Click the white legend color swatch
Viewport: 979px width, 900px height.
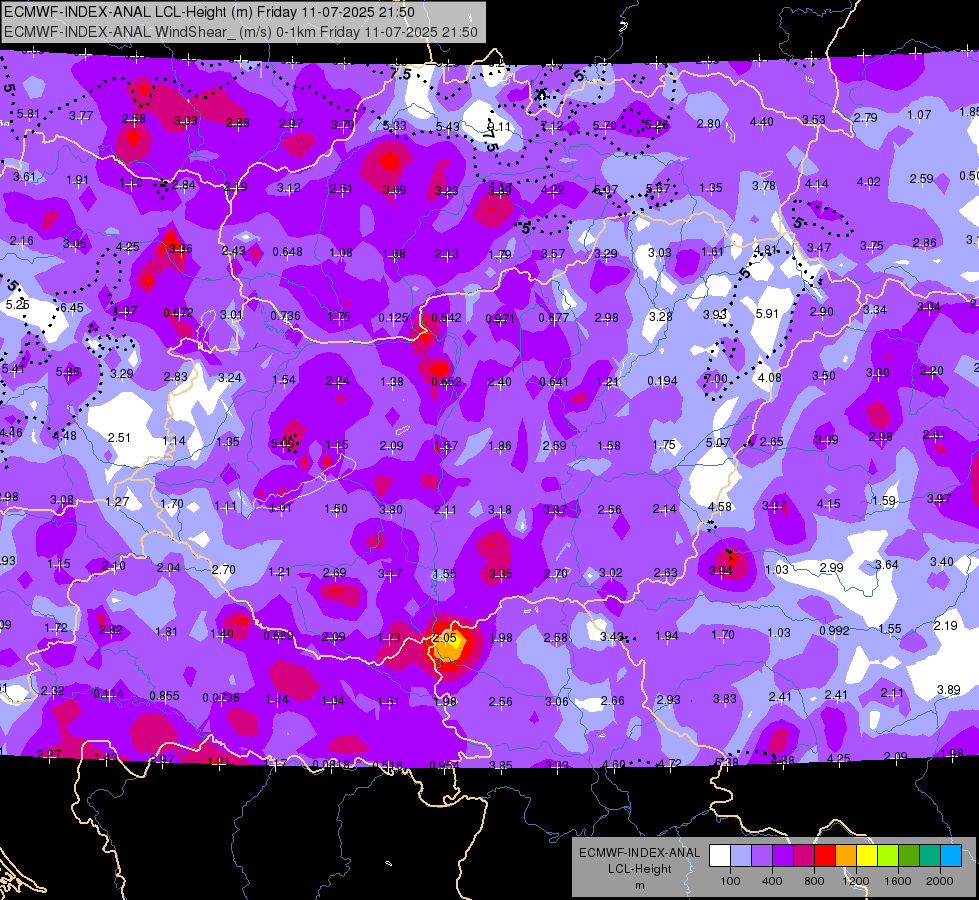pyautogui.click(x=720, y=856)
